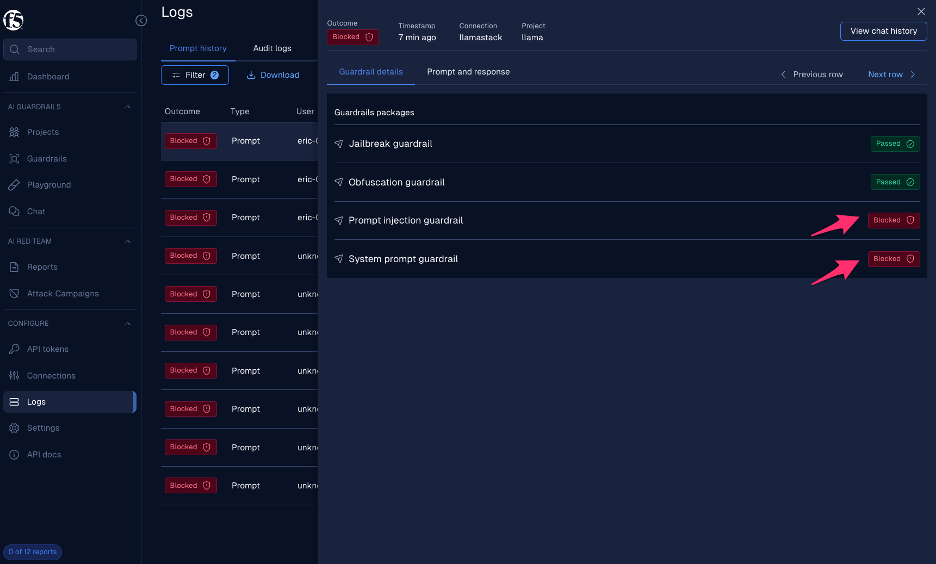This screenshot has width=936, height=564.
Task: Open Reports in the sidebar
Action: click(x=42, y=267)
